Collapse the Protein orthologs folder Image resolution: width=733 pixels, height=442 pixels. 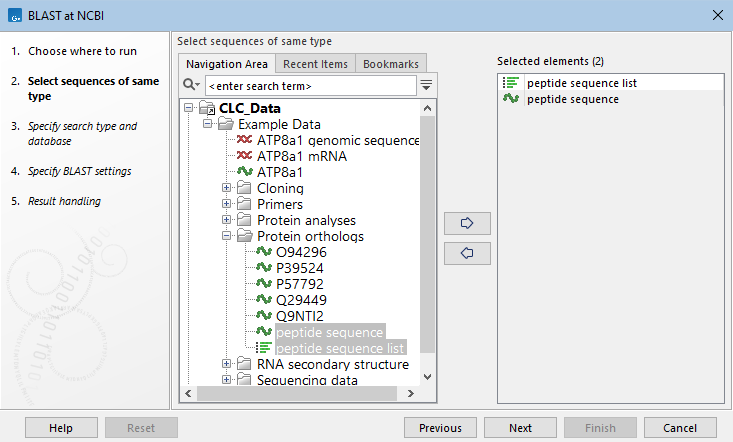[x=227, y=236]
